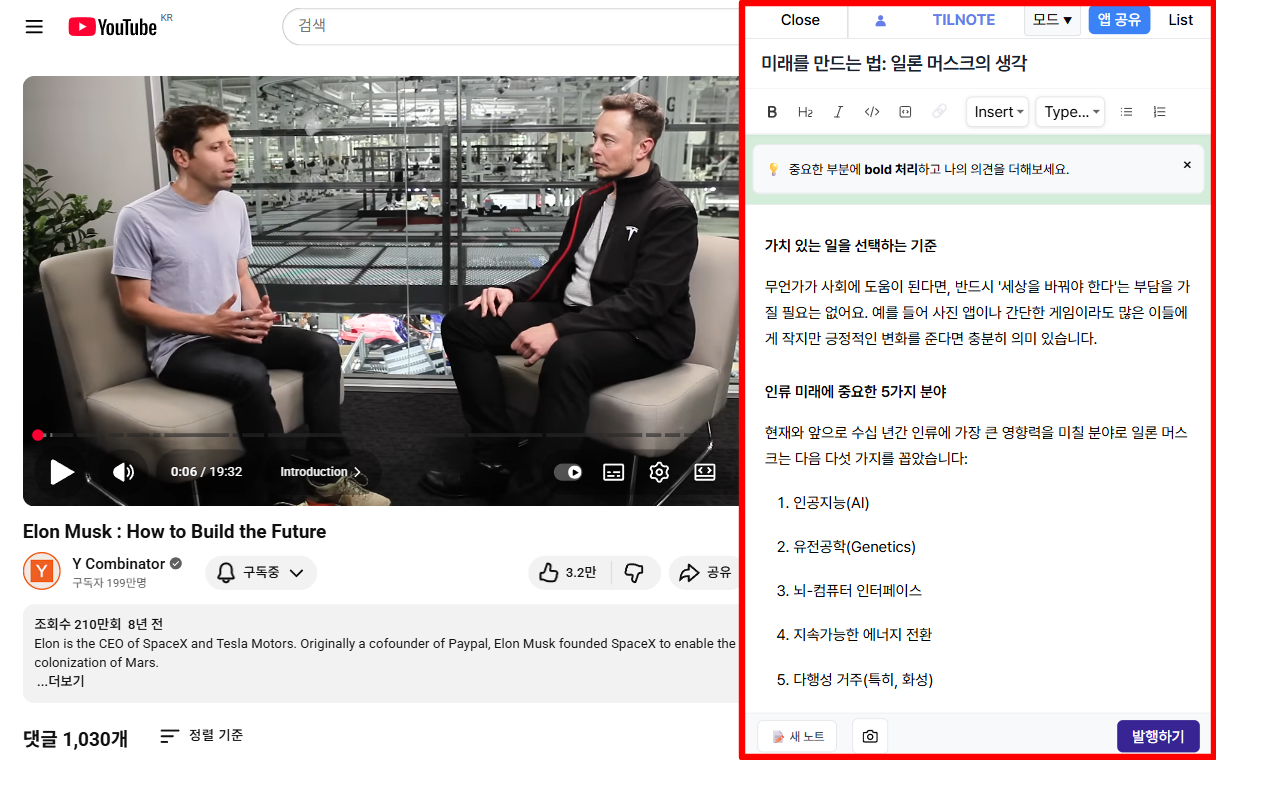This screenshot has width=1280, height=800.
Task: Apply bold formatting in TILNOTE editor
Action: pyautogui.click(x=772, y=112)
